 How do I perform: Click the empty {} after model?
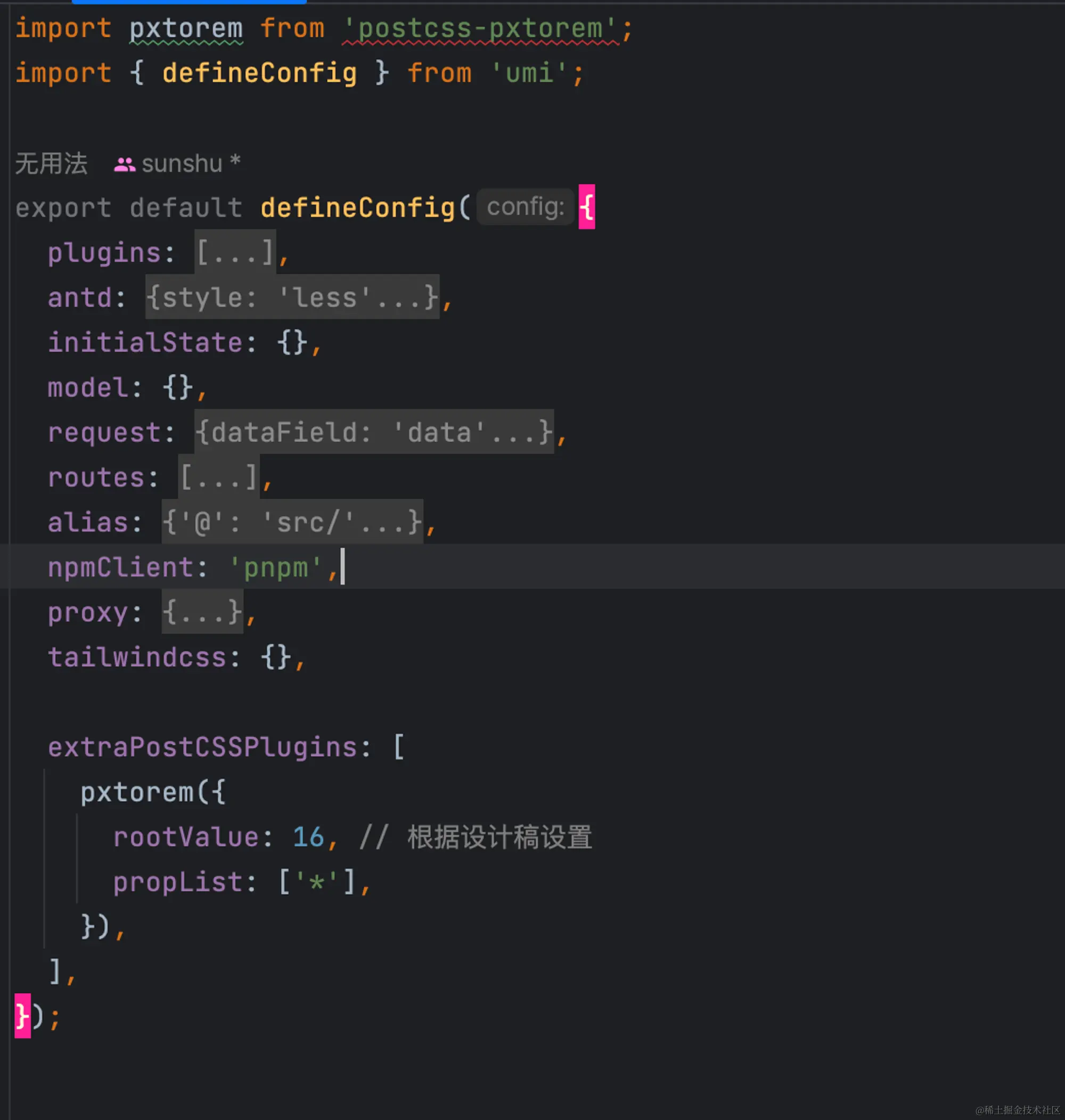[178, 388]
